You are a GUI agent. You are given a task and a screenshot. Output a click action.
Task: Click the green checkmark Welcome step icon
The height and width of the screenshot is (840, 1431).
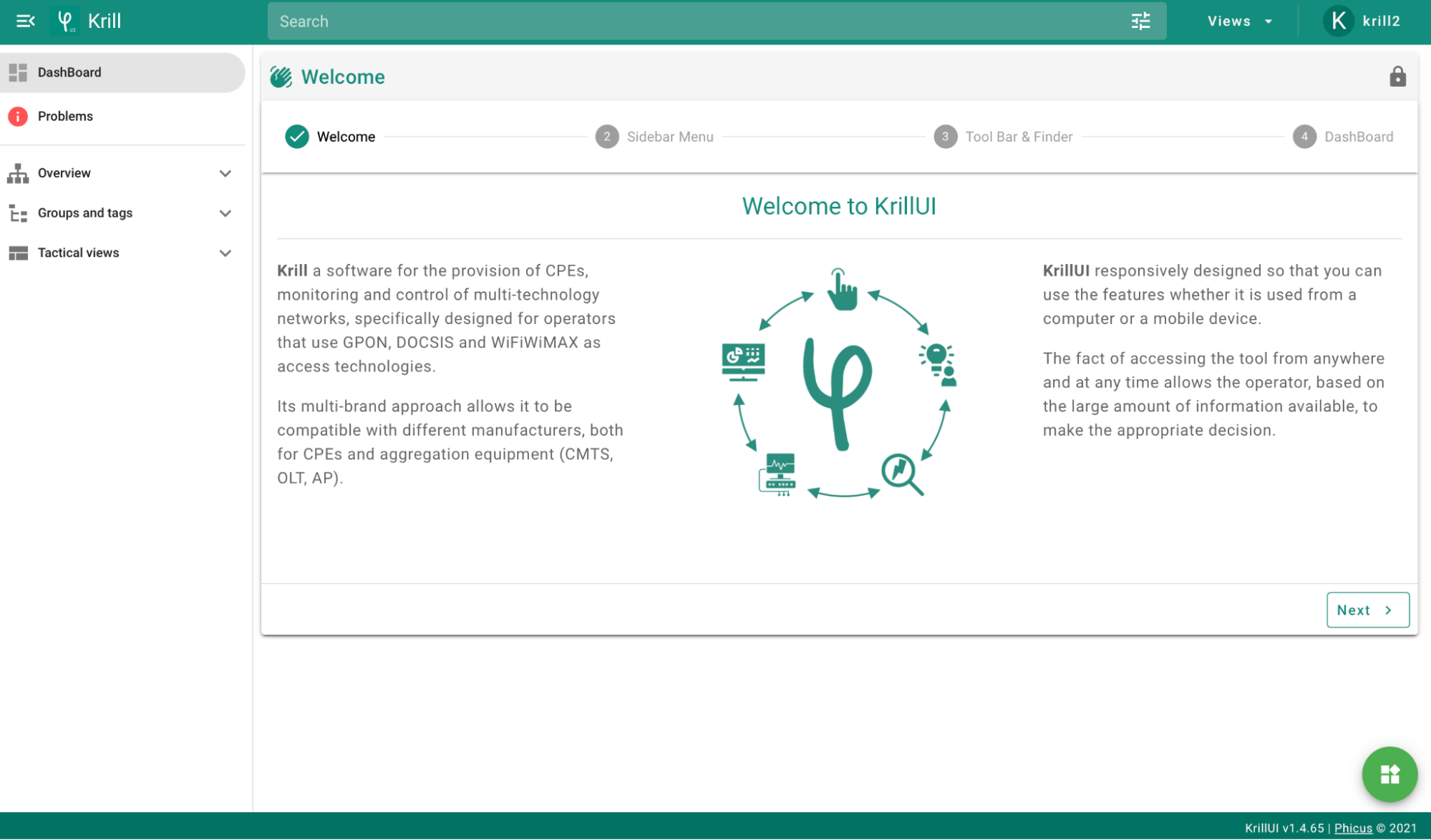click(297, 137)
